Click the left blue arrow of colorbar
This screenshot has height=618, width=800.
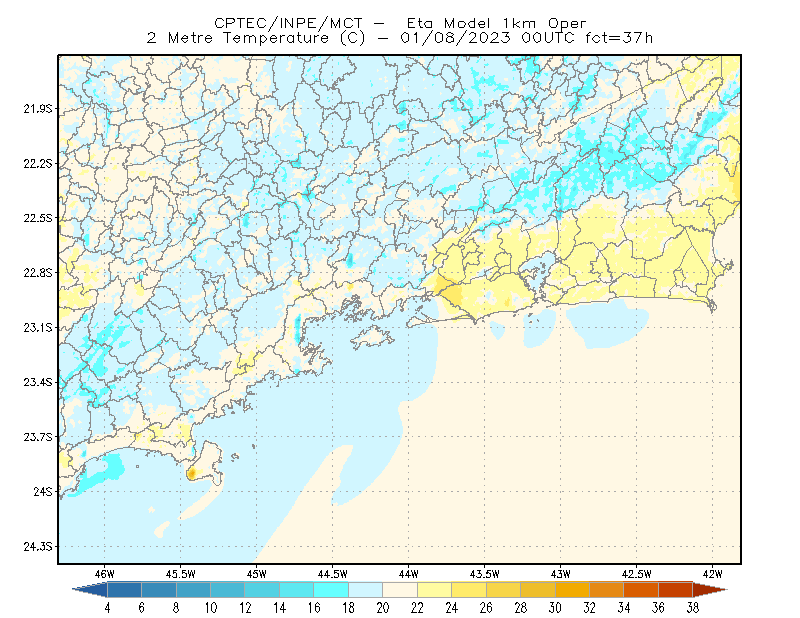pyautogui.click(x=90, y=590)
